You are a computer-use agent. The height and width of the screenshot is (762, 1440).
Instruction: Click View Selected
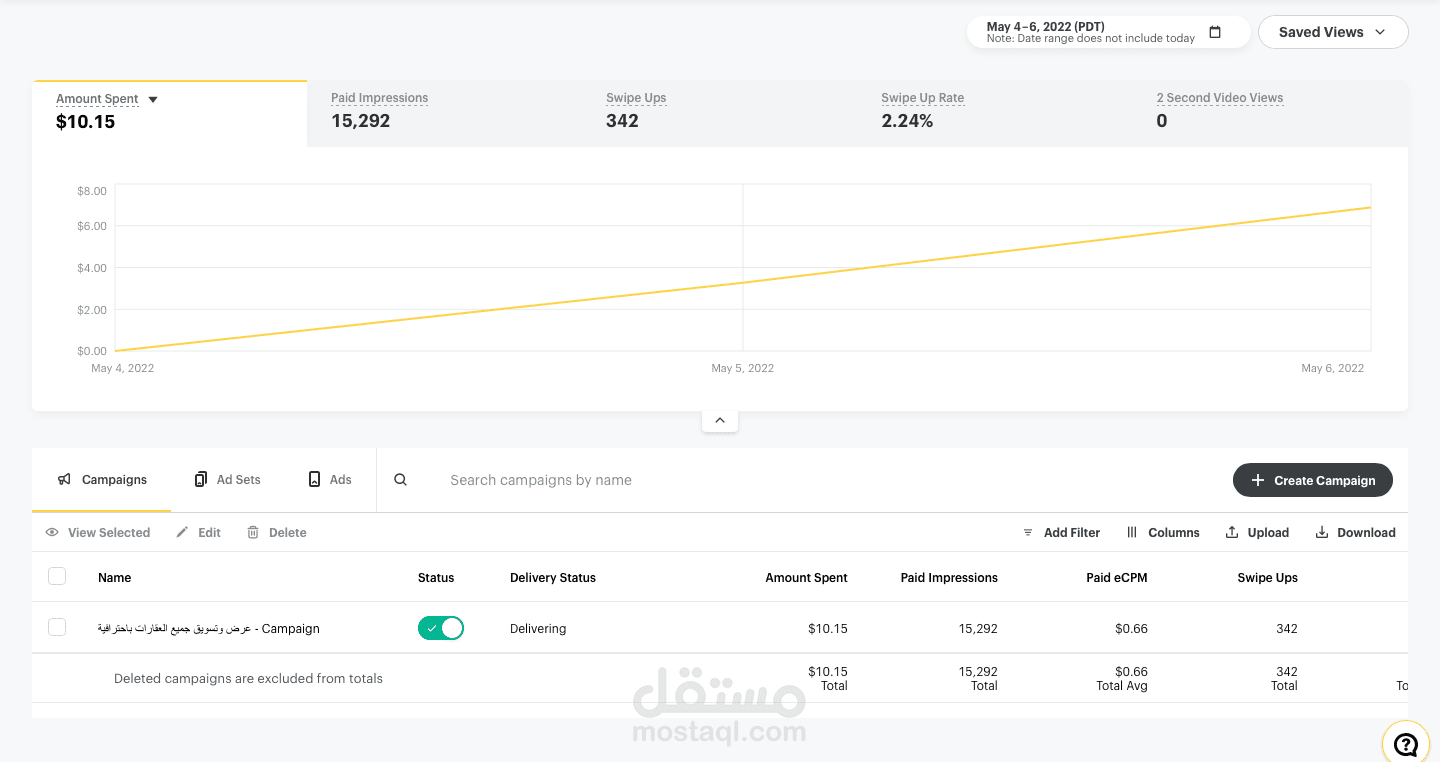98,533
